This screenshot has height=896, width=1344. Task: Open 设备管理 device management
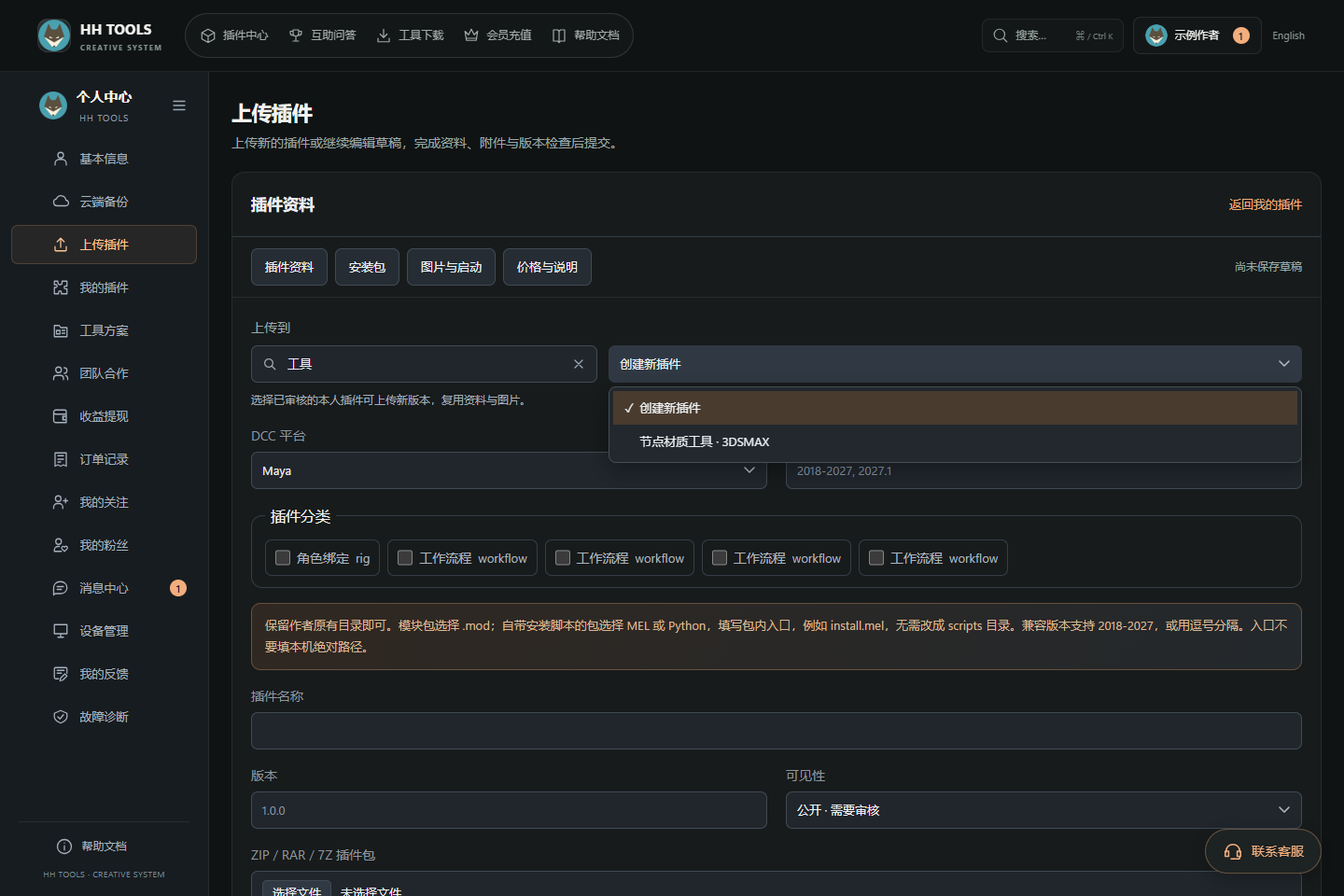(104, 631)
